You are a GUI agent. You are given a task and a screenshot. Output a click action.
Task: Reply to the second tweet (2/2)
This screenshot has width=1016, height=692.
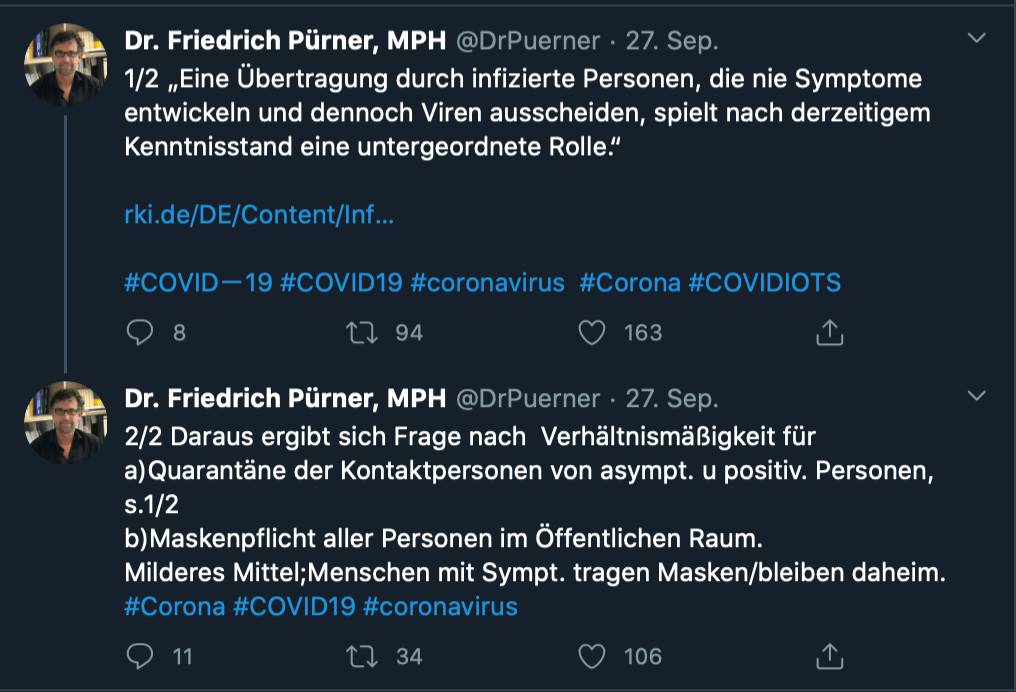tap(140, 656)
